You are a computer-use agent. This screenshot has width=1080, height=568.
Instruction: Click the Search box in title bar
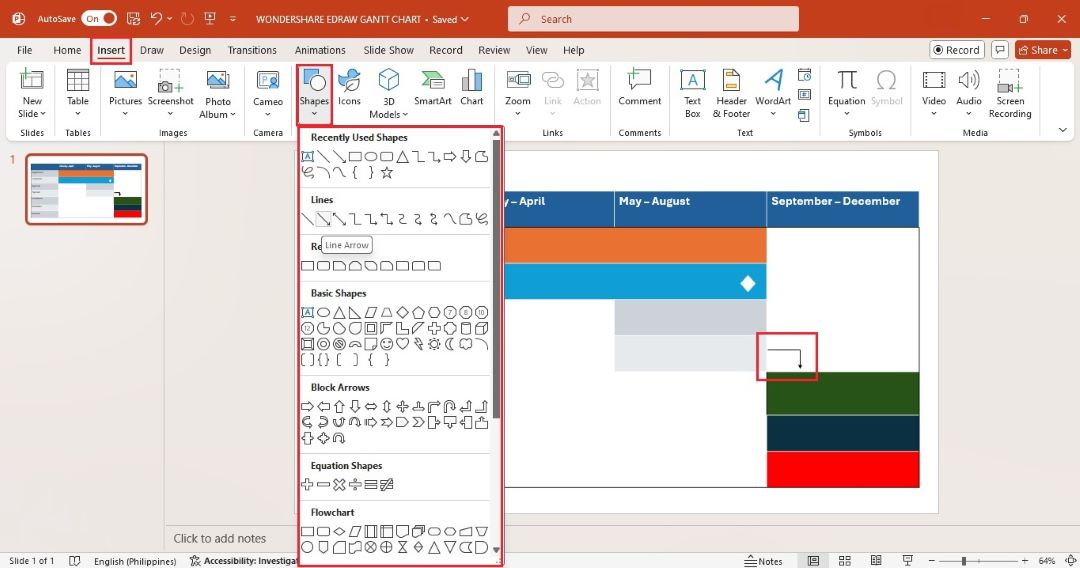click(x=653, y=19)
